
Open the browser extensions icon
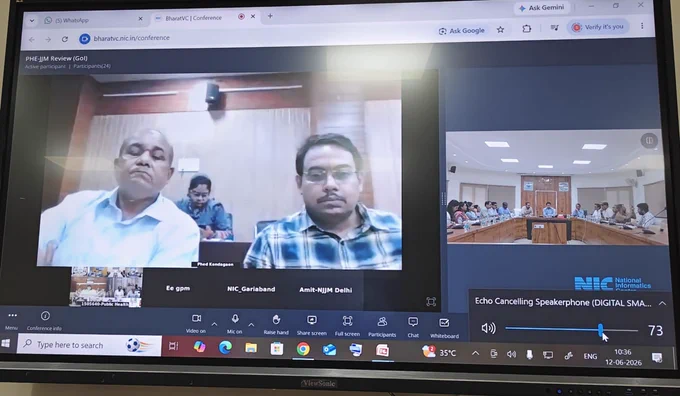coord(526,29)
